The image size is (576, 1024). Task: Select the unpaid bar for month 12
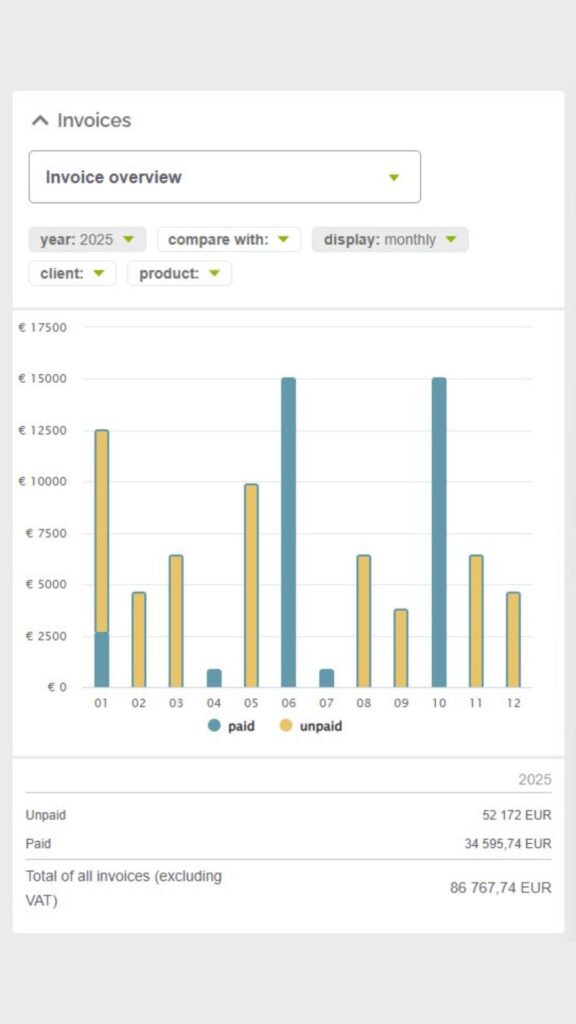[x=514, y=640]
